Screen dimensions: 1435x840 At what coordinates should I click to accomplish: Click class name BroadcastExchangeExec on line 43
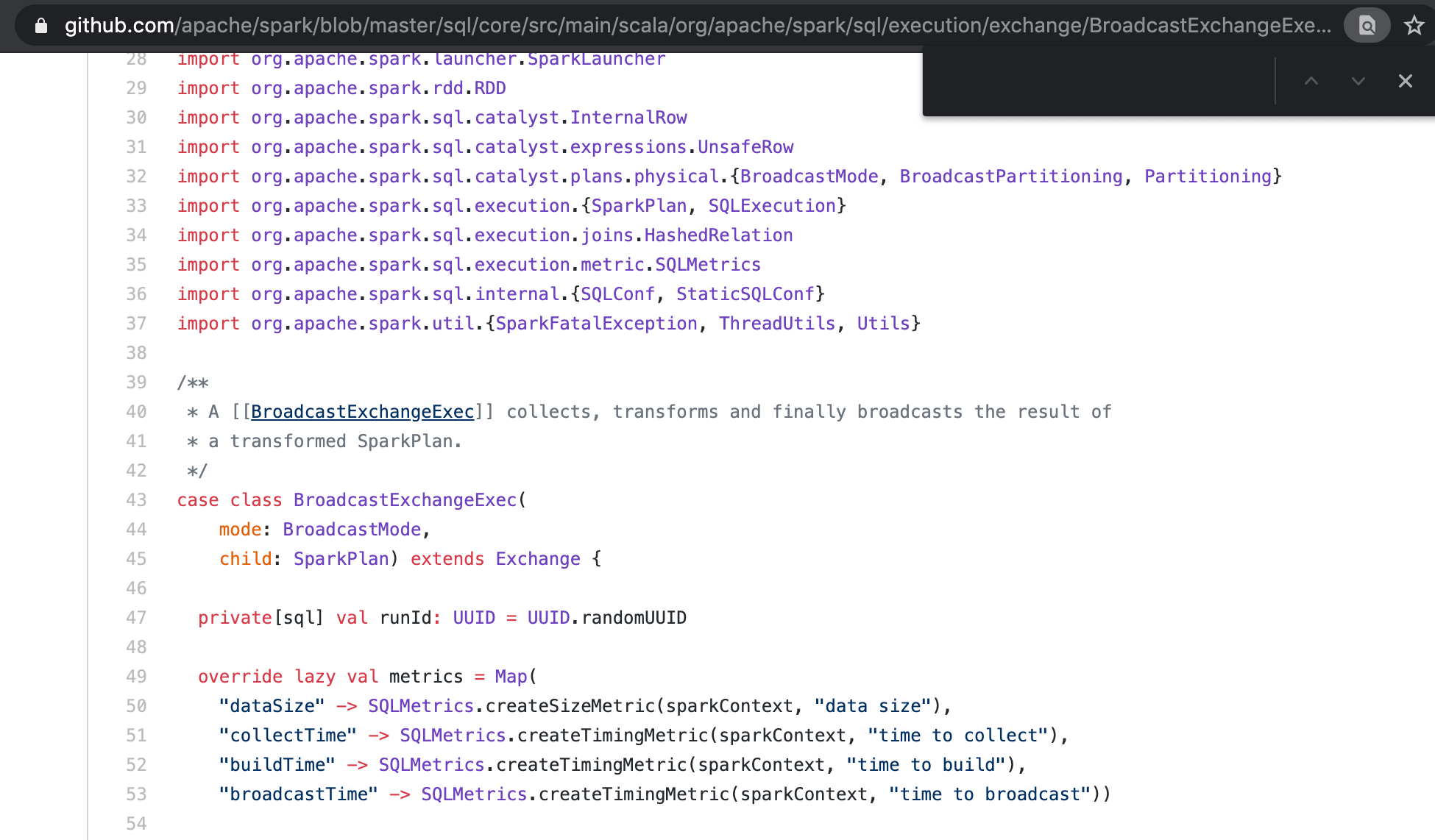point(405,500)
